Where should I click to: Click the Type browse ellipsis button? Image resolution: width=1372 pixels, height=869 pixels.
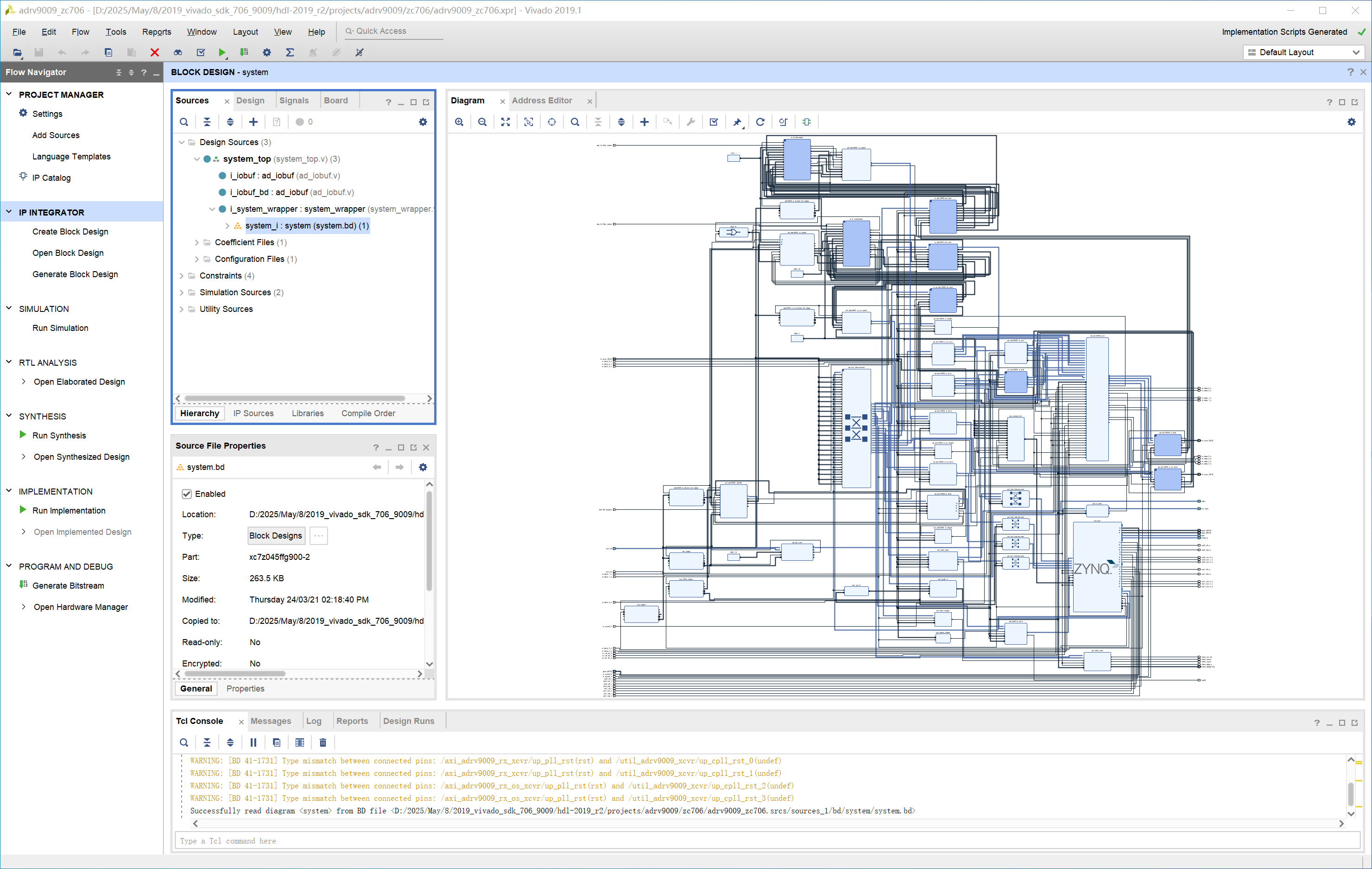[318, 536]
